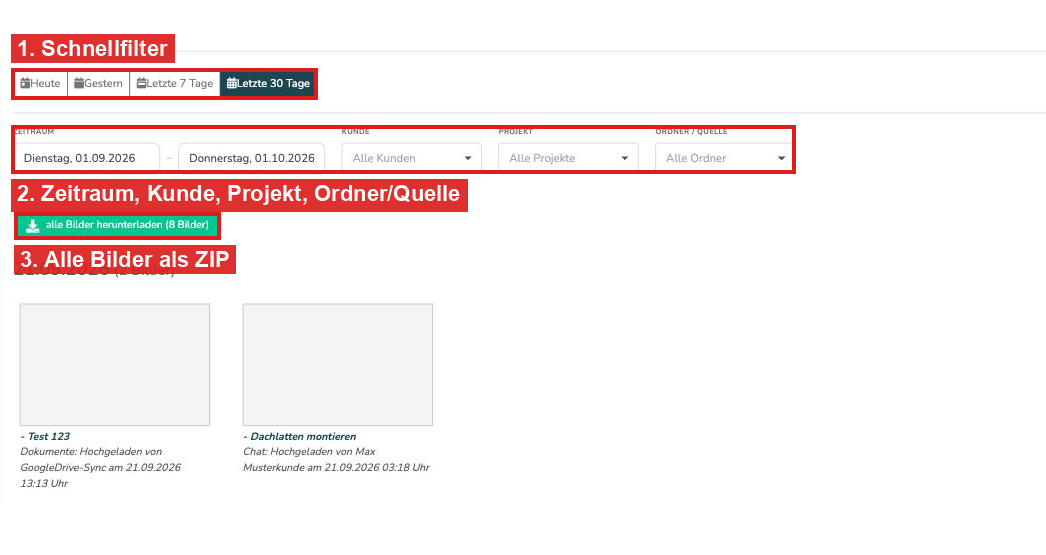Open the Alle Ordner dropdown
The image size is (1046, 555).
pos(724,158)
